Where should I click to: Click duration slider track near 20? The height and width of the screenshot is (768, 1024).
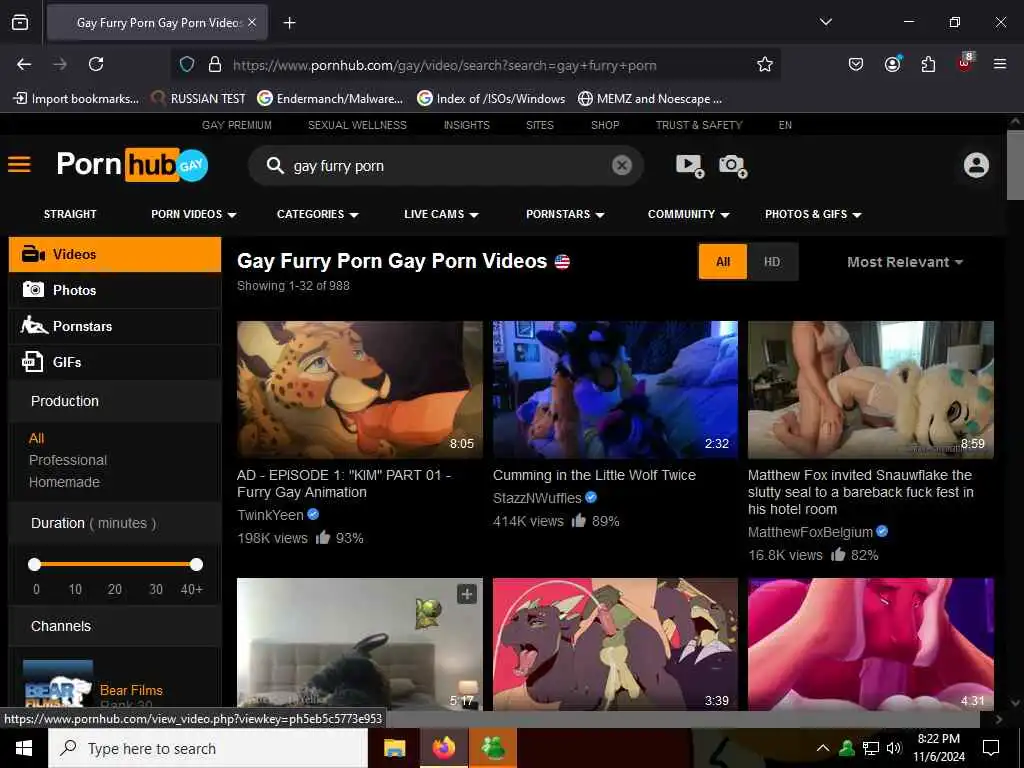tap(115, 564)
